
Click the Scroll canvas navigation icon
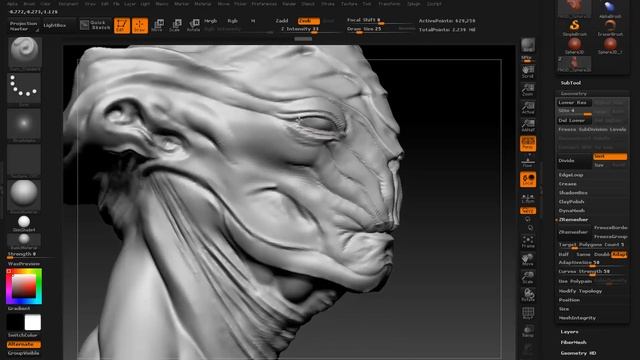coord(528,71)
